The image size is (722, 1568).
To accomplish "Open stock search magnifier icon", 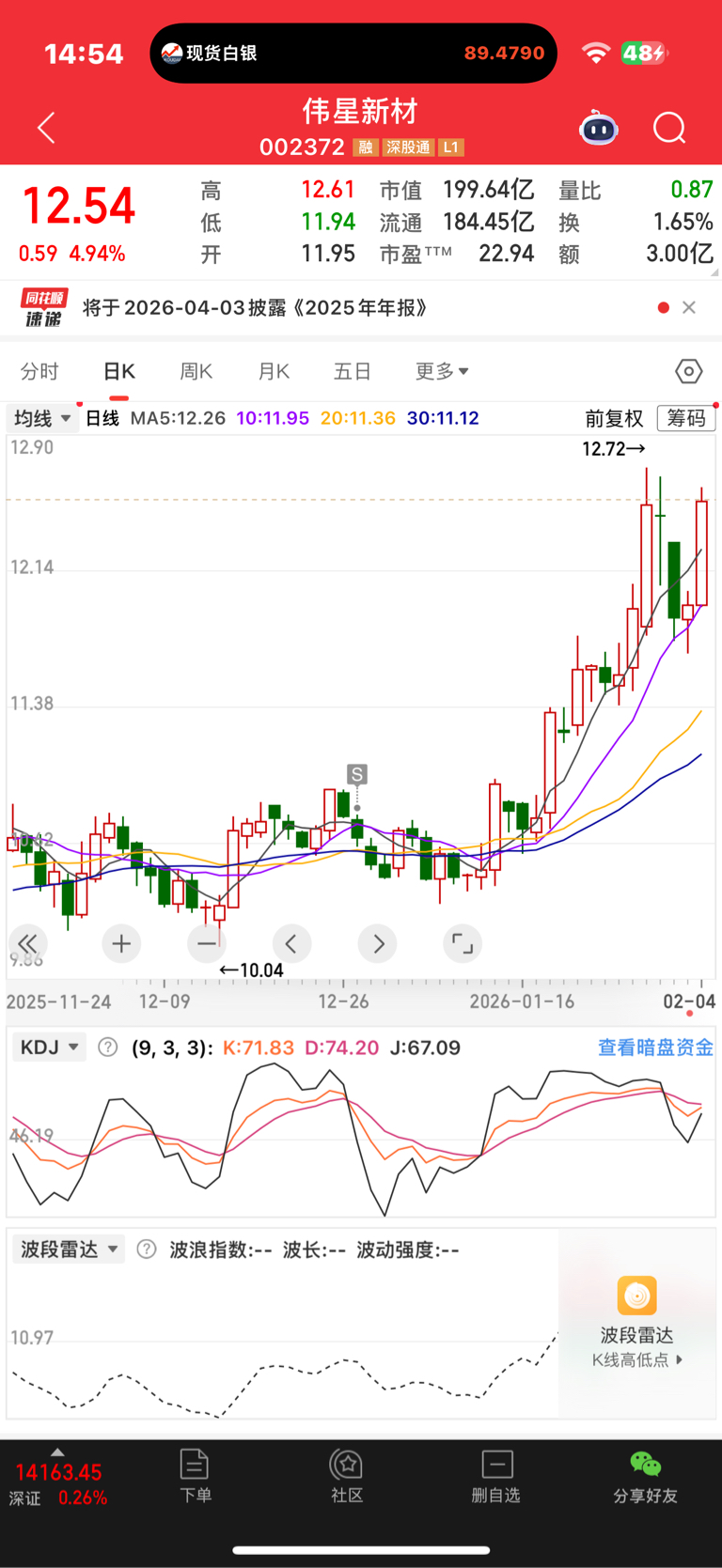I will point(669,128).
